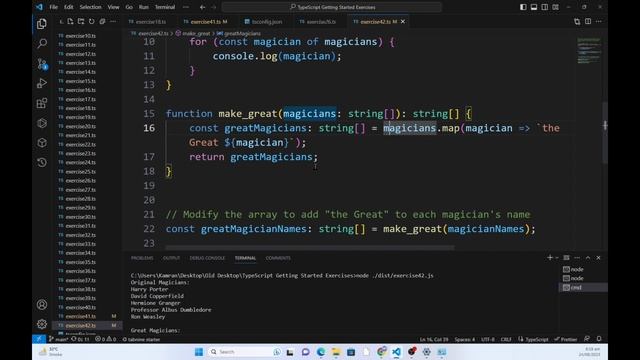
Task: Open exercise20.ts in Explorer
Action: click(x=81, y=127)
